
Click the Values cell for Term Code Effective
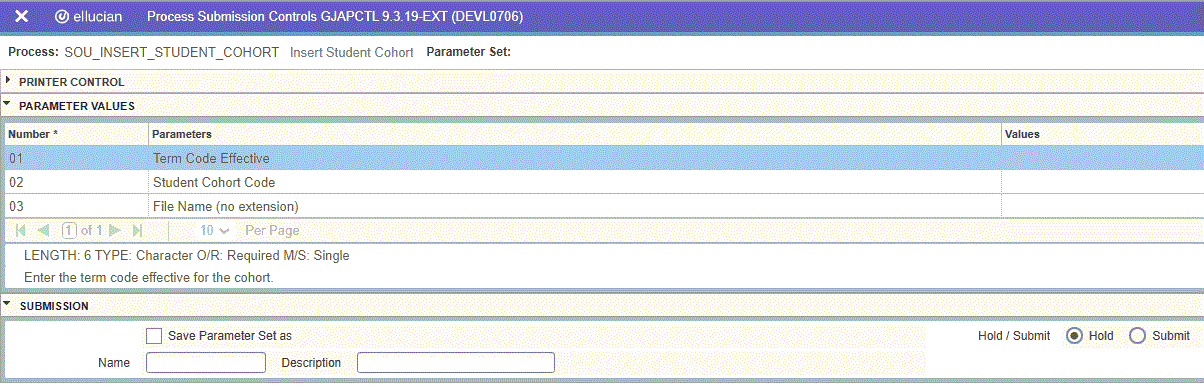pyautogui.click(x=1102, y=158)
